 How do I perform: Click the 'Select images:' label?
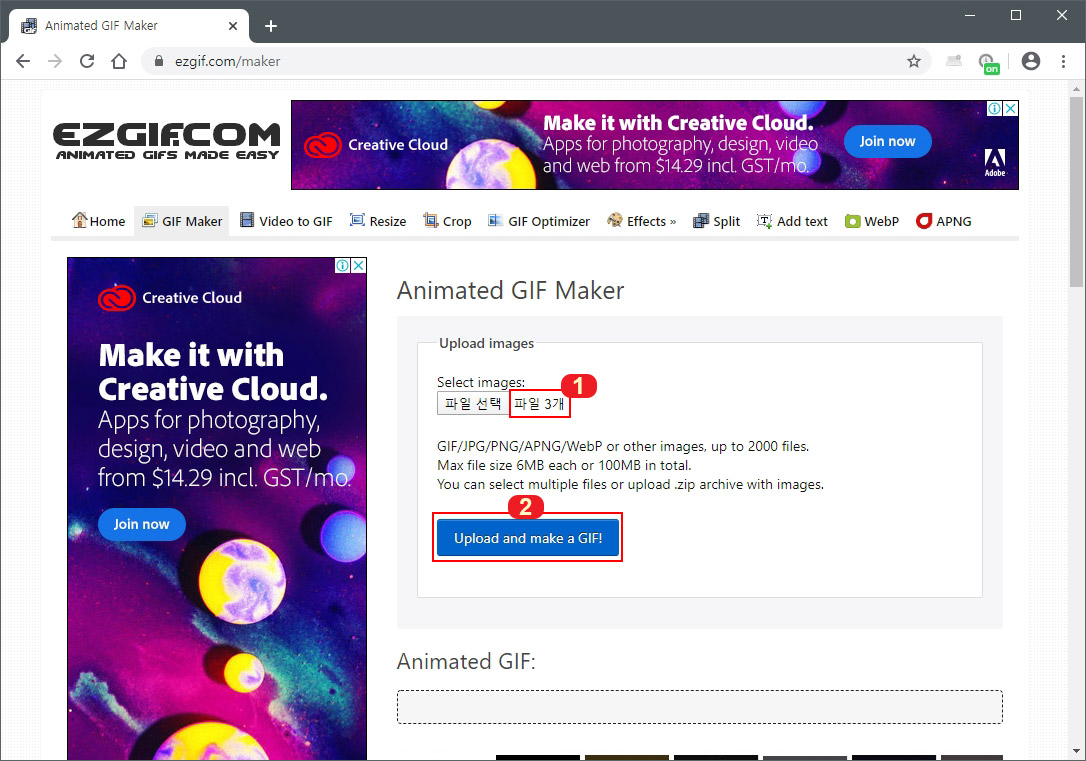pyautogui.click(x=481, y=382)
